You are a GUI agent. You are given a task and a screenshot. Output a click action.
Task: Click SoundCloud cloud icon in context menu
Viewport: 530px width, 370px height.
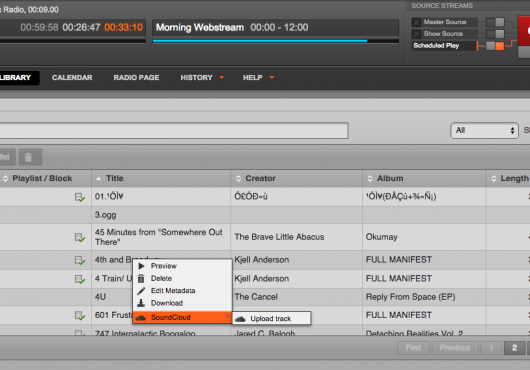pos(141,318)
